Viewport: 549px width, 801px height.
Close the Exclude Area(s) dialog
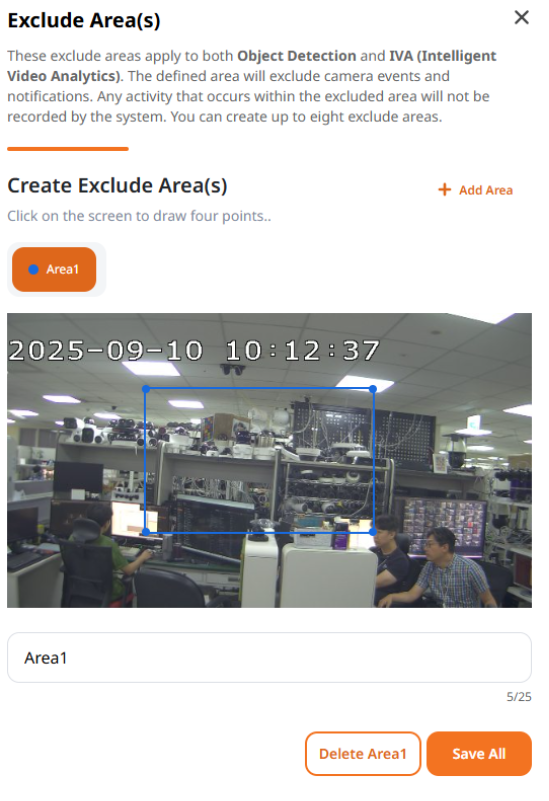[x=521, y=17]
